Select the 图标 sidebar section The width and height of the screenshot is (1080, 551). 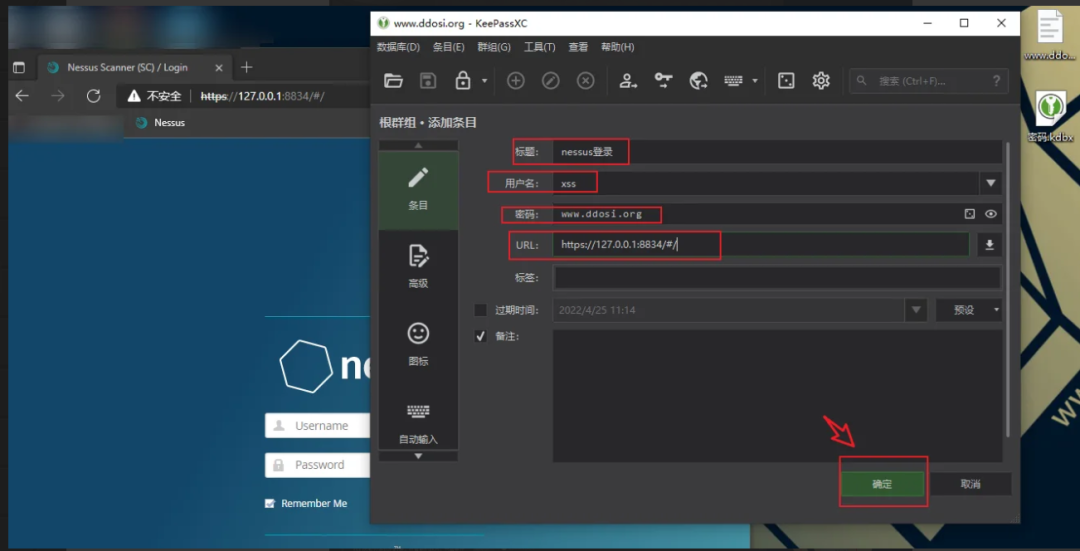(x=418, y=345)
